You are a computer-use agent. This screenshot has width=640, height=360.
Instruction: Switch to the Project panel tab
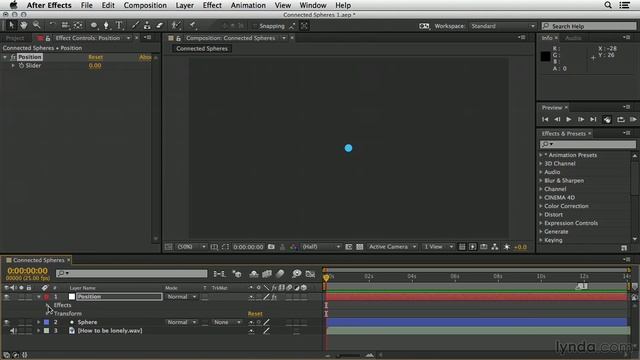(x=15, y=38)
